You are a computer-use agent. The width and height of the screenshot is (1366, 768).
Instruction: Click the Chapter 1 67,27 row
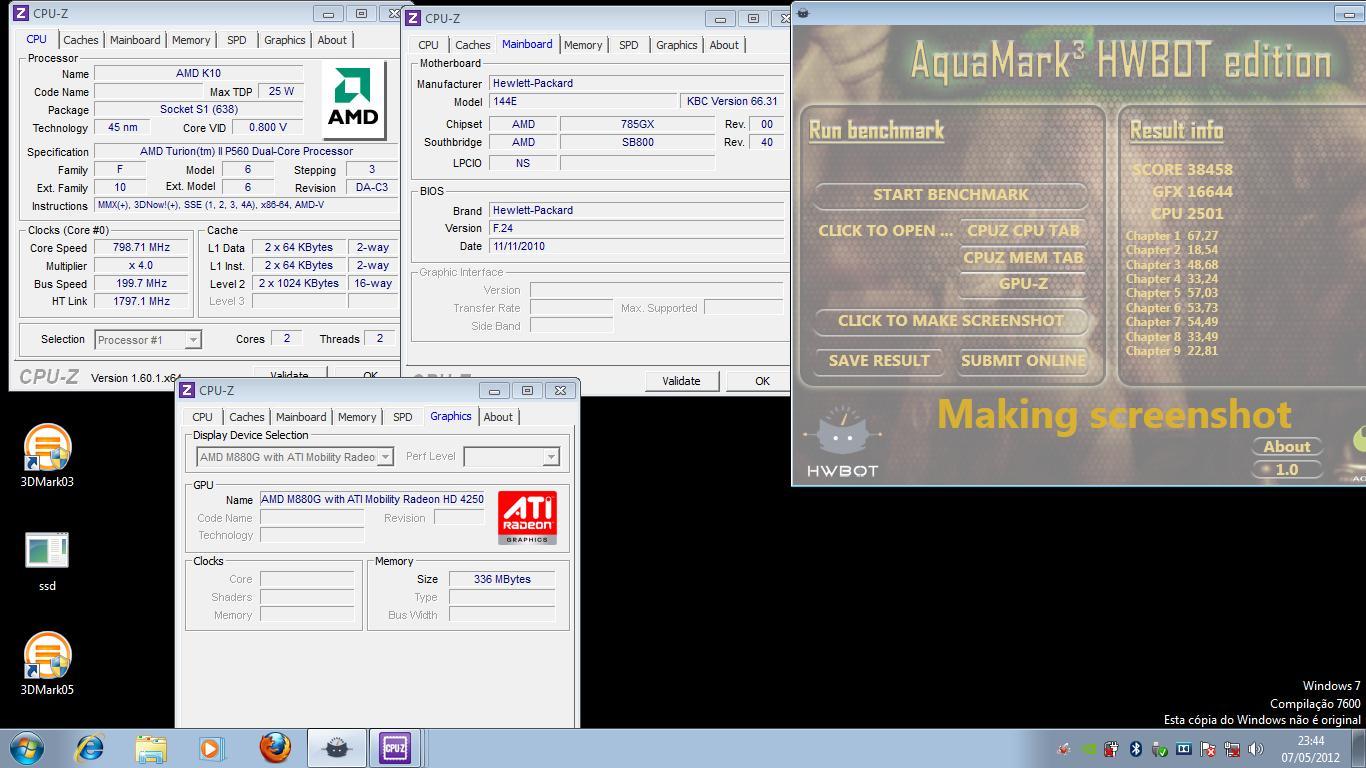1172,236
